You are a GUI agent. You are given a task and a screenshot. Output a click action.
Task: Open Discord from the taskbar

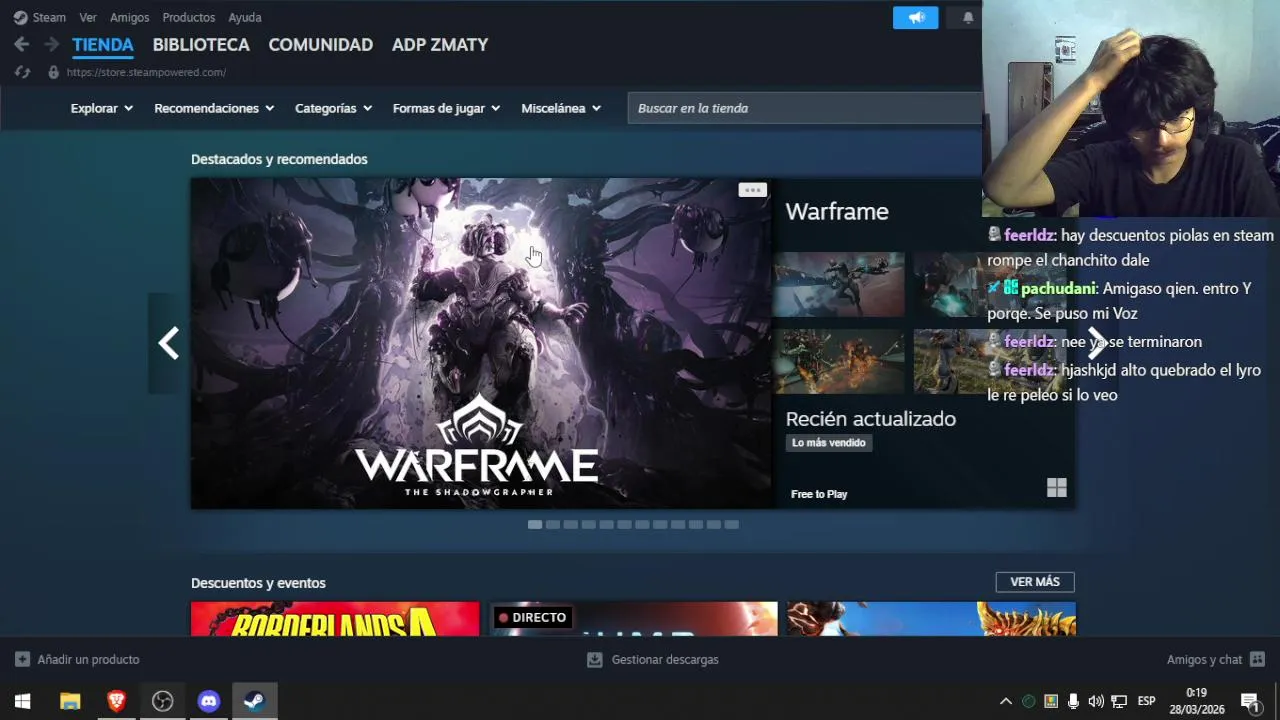point(208,701)
